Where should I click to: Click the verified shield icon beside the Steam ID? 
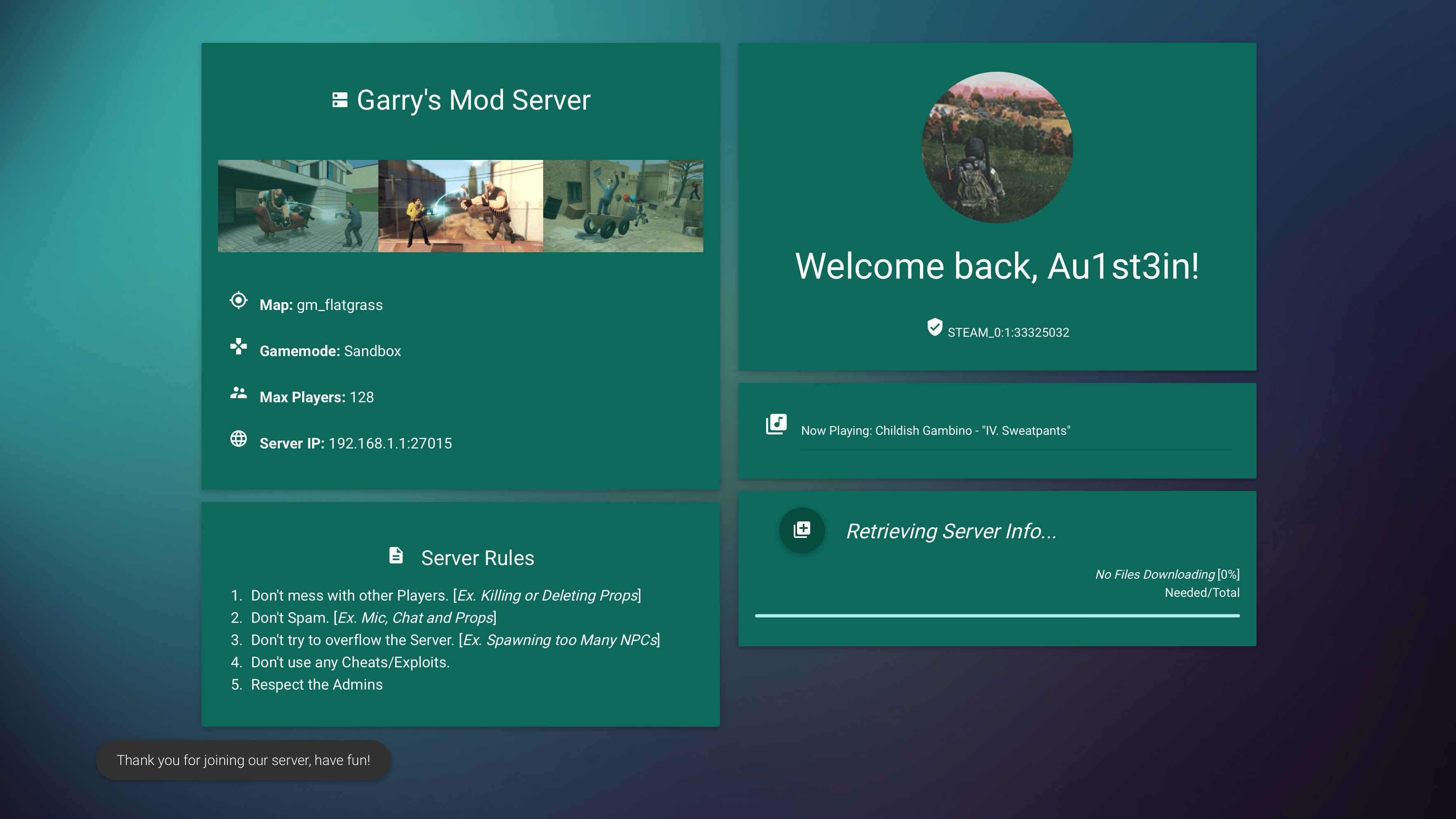[935, 327]
